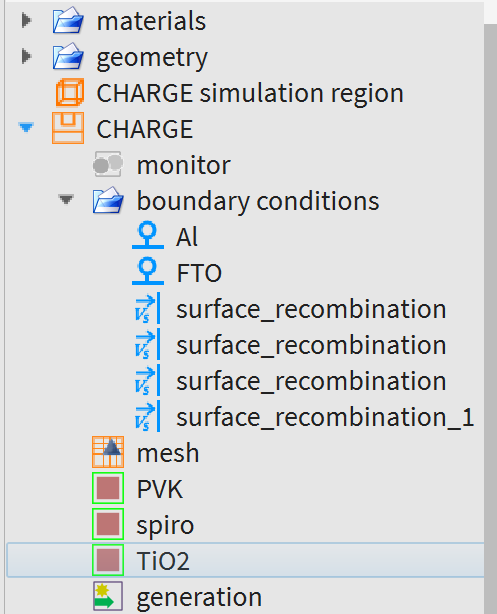Image resolution: width=497 pixels, height=614 pixels.
Task: Click the geometry folder icon
Action: click(x=68, y=56)
